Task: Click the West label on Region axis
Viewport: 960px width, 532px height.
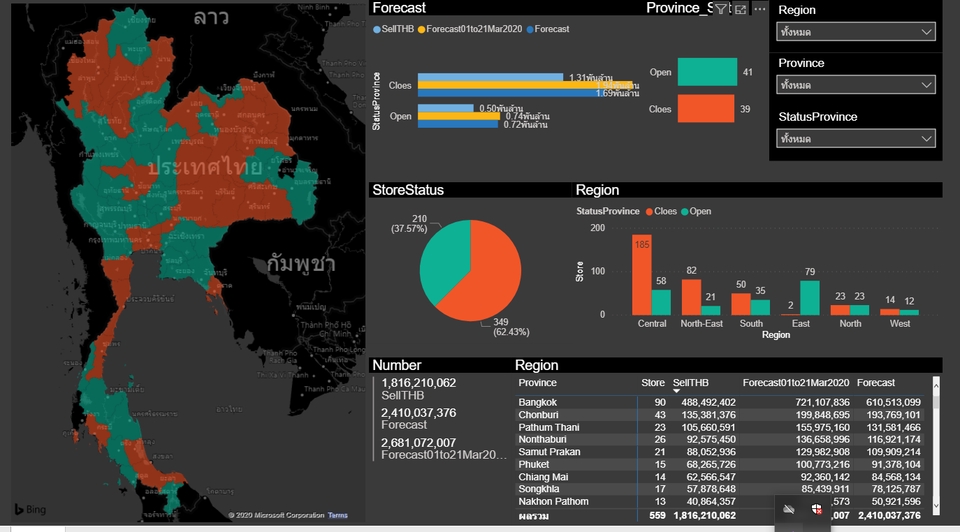Action: click(x=899, y=323)
